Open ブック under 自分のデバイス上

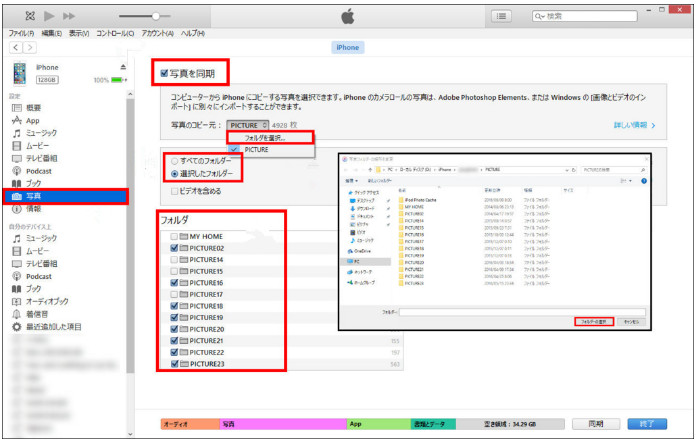pyautogui.click(x=33, y=289)
